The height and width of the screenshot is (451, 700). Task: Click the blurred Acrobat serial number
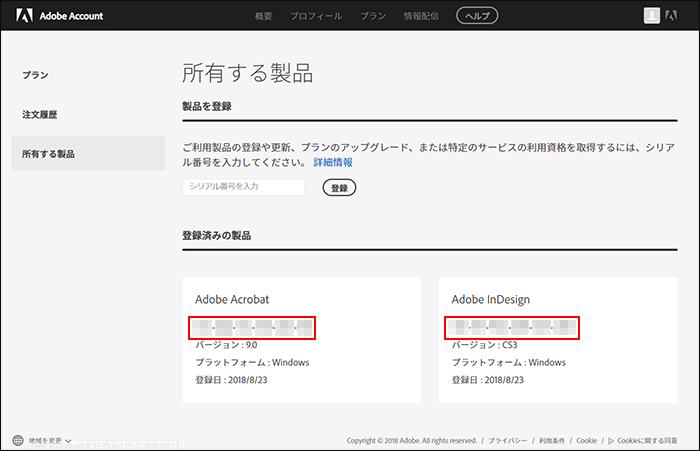point(252,328)
